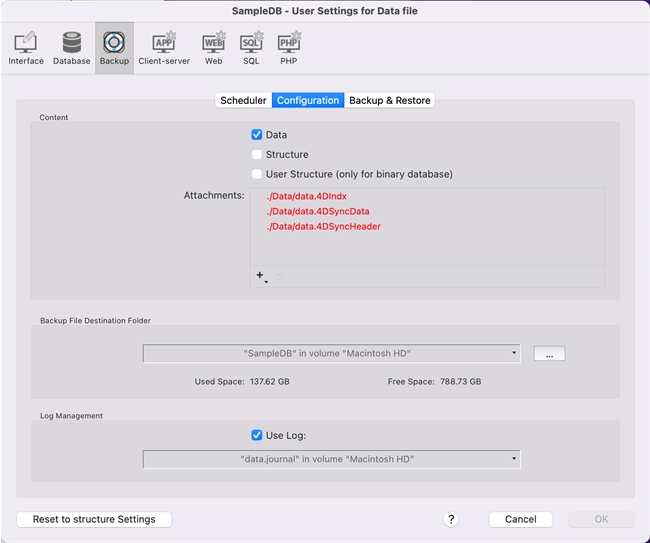Open the Interface settings page
This screenshot has height=543, width=650.
click(26, 48)
